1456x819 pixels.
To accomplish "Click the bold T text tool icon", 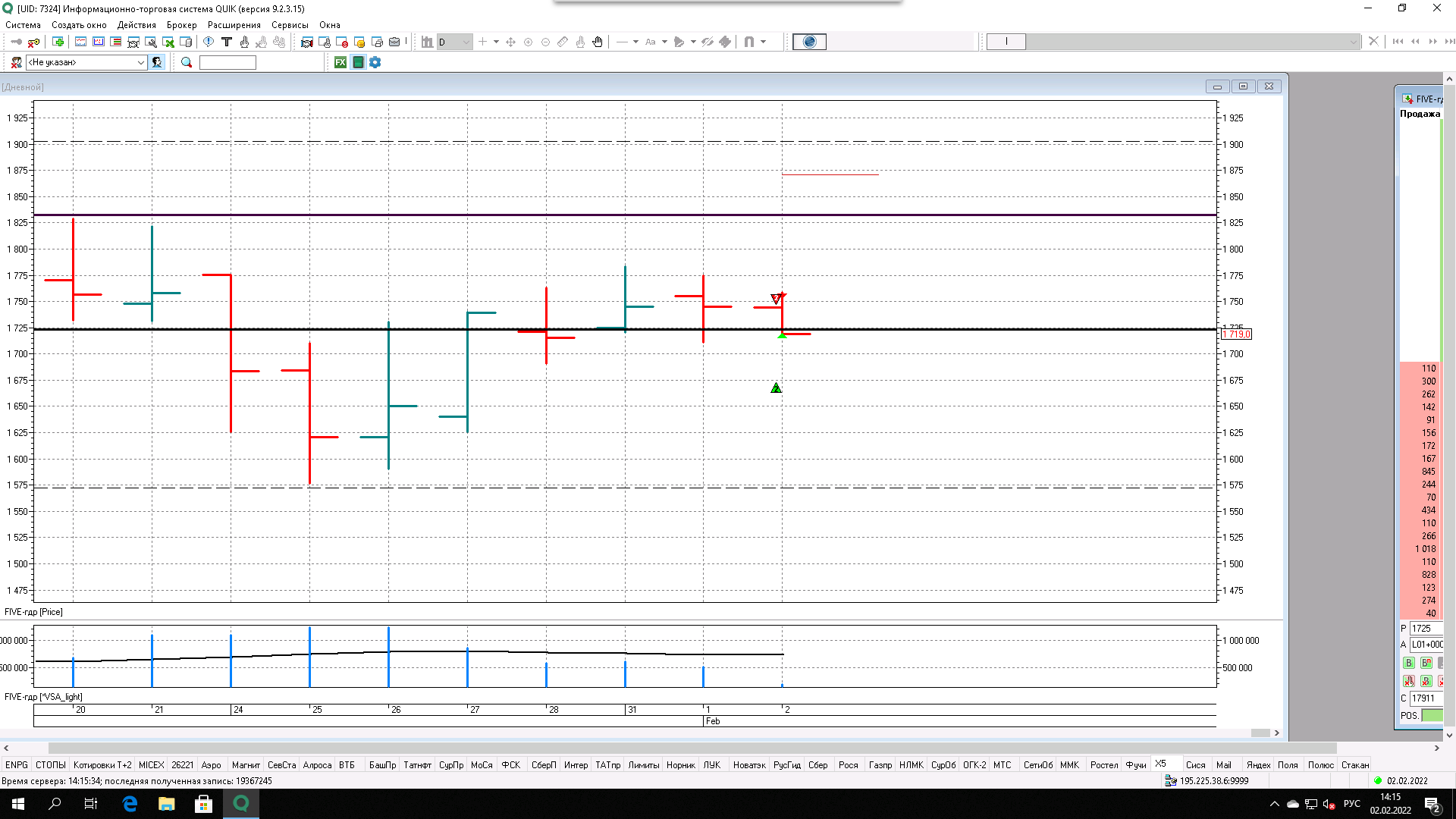I will (x=226, y=42).
